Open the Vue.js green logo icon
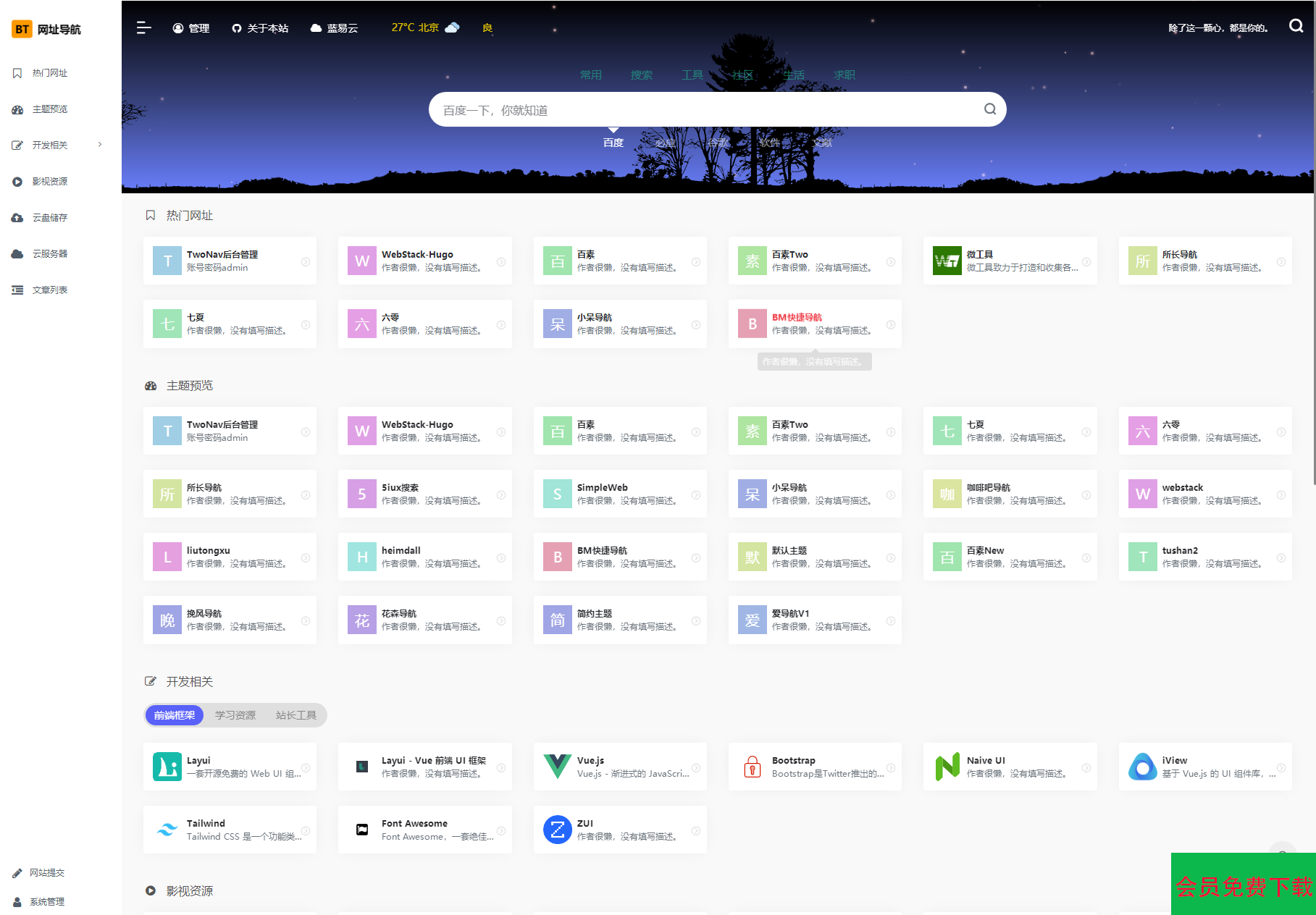This screenshot has width=1316, height=915. click(x=557, y=767)
